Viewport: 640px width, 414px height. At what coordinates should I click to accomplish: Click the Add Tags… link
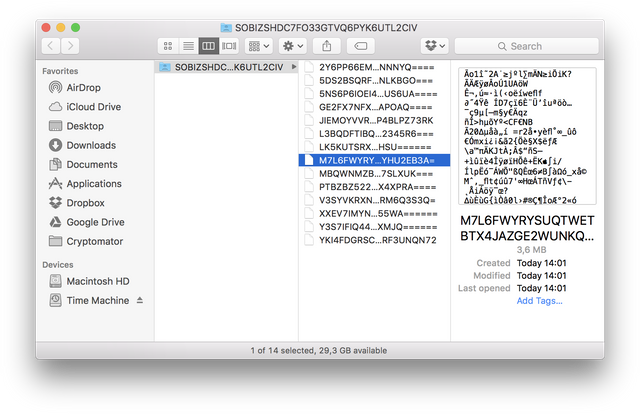(539, 301)
